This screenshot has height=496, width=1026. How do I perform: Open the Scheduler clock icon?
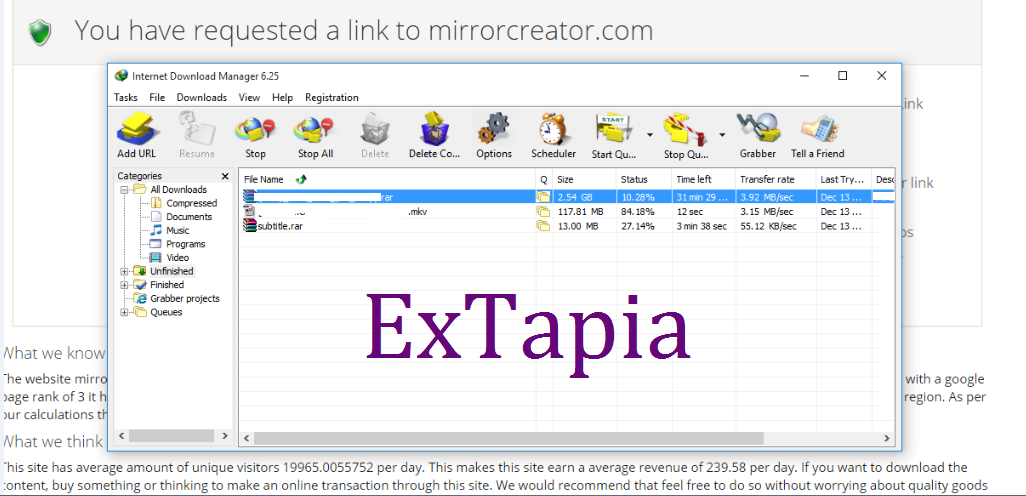553,129
